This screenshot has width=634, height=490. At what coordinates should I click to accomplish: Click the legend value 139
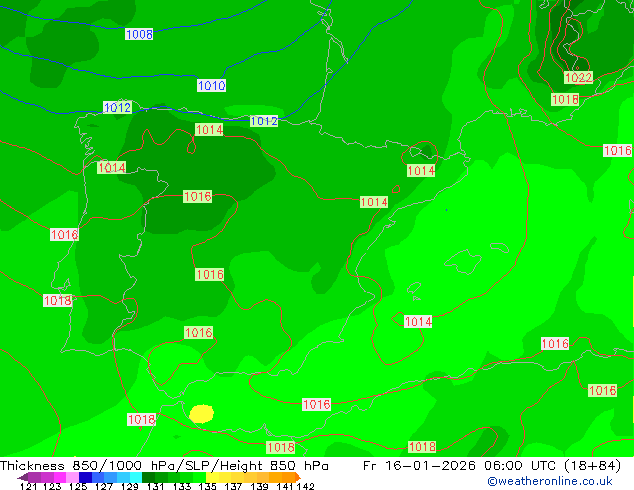point(259,486)
